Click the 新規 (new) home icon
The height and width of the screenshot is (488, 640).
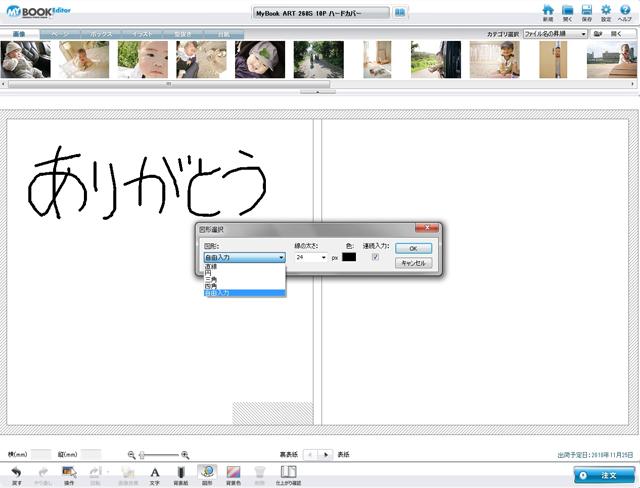(x=548, y=13)
